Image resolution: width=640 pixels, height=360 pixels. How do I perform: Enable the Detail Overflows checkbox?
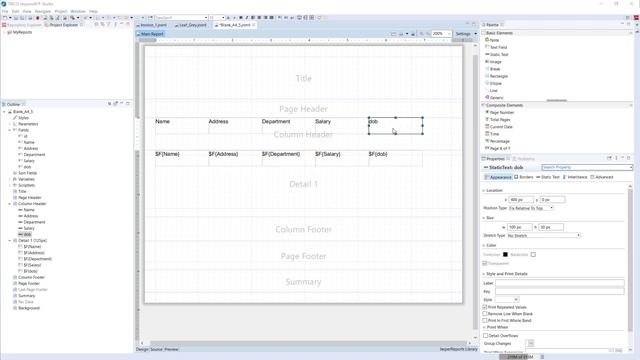point(485,336)
